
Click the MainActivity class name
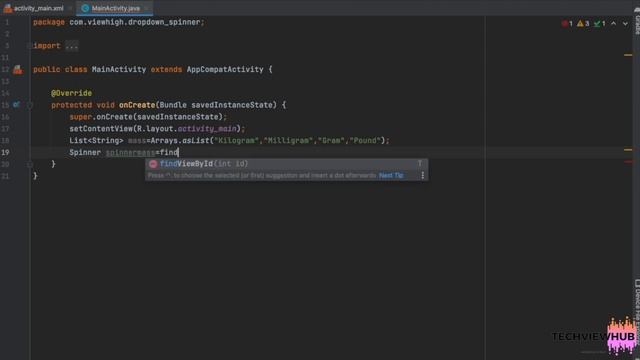[x=118, y=69]
